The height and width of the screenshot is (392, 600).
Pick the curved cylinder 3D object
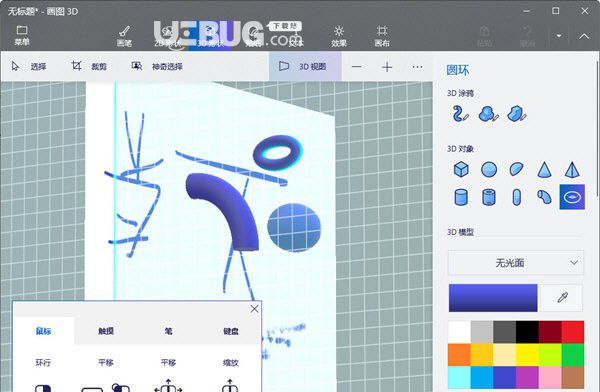544,197
